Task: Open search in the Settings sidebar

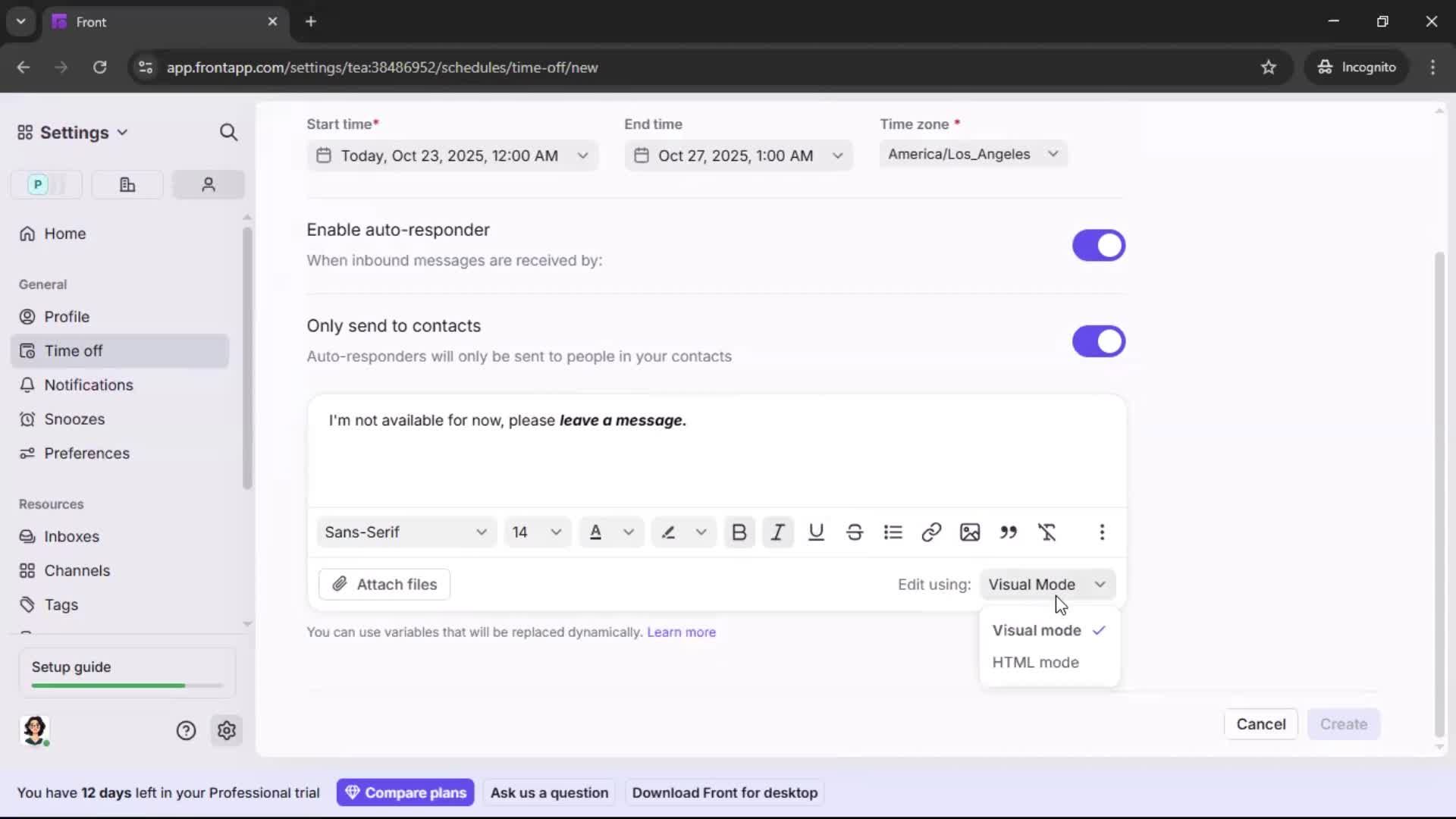Action: click(228, 132)
